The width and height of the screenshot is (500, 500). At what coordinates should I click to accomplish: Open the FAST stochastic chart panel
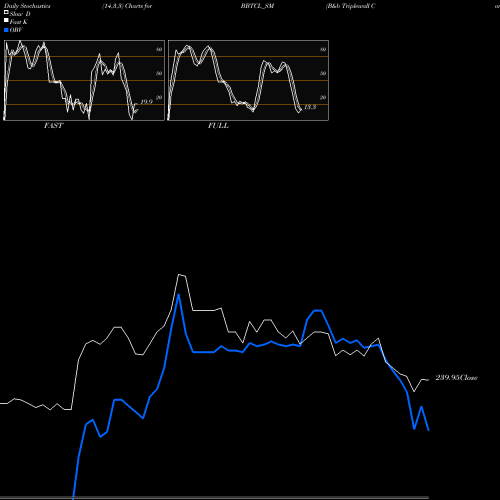pos(84,80)
